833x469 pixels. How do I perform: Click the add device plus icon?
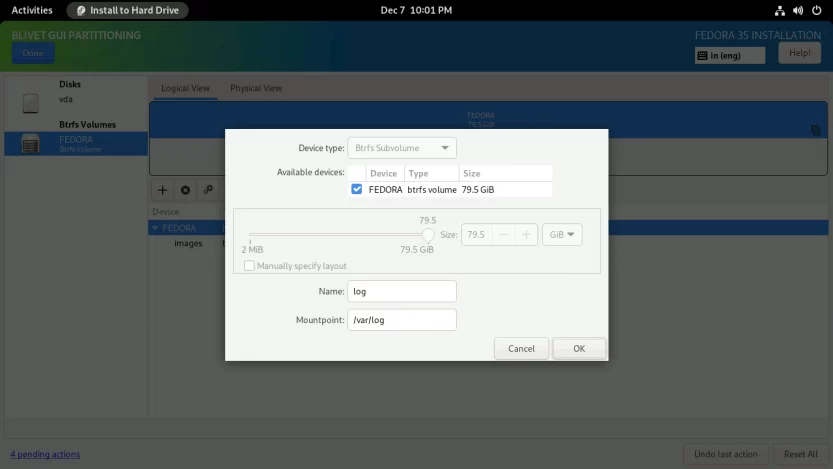(163, 190)
